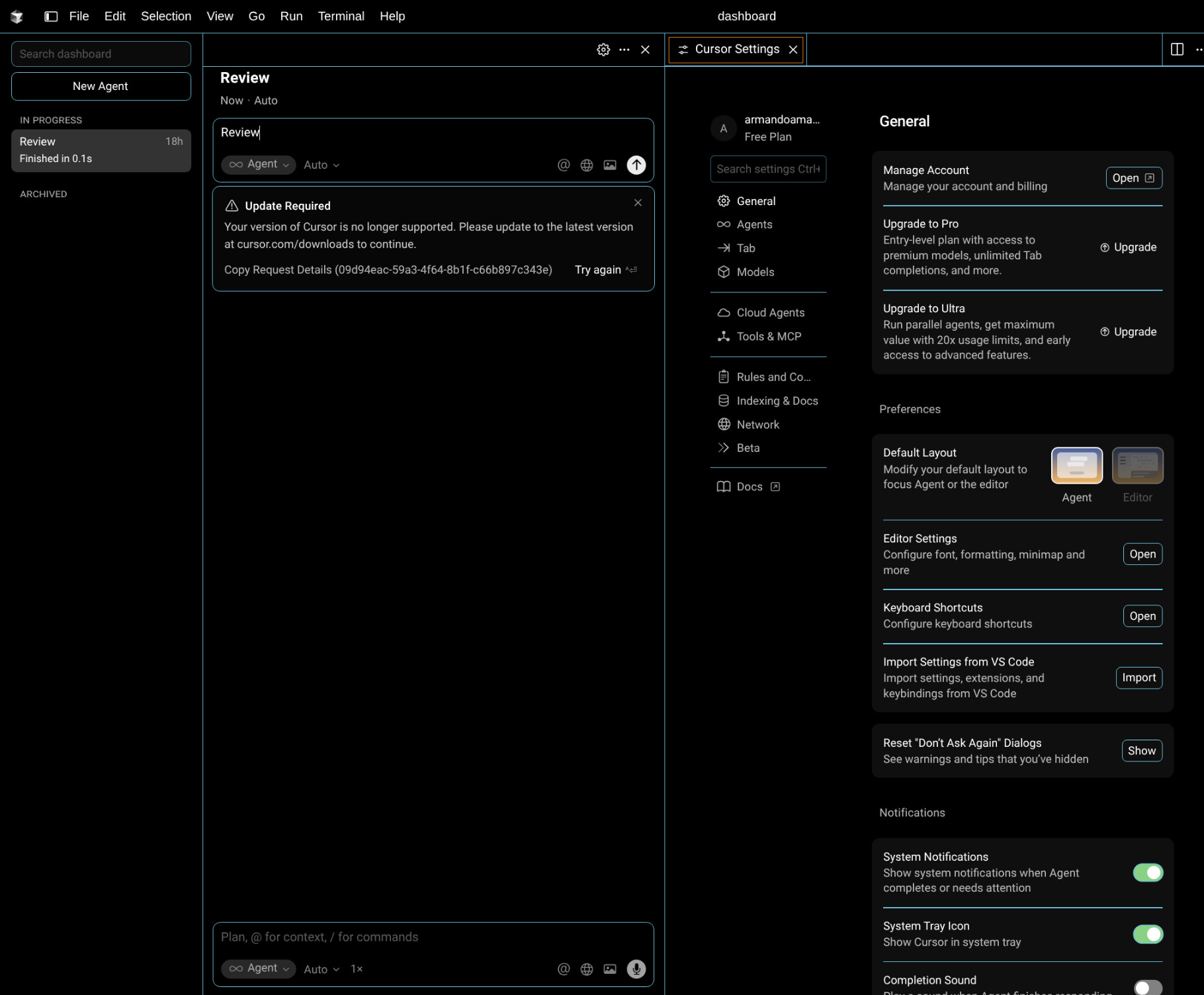Open the Go menu
Image resolution: width=1204 pixels, height=995 pixels.
click(257, 17)
